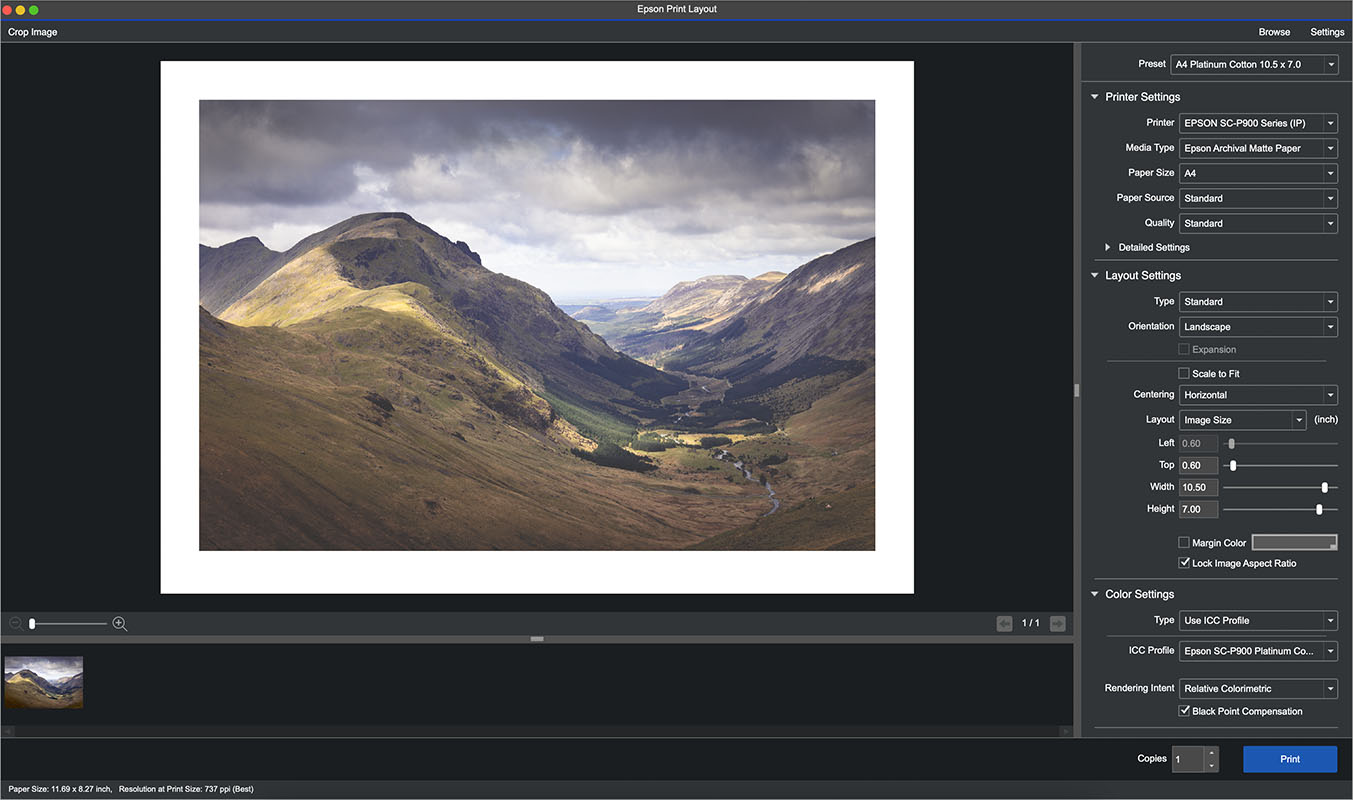
Task: Toggle the Margin Color checkbox
Action: 1184,543
